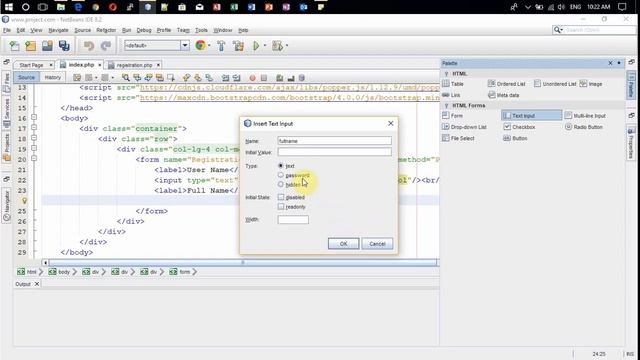Select the hidden type radio button

(x=281, y=184)
